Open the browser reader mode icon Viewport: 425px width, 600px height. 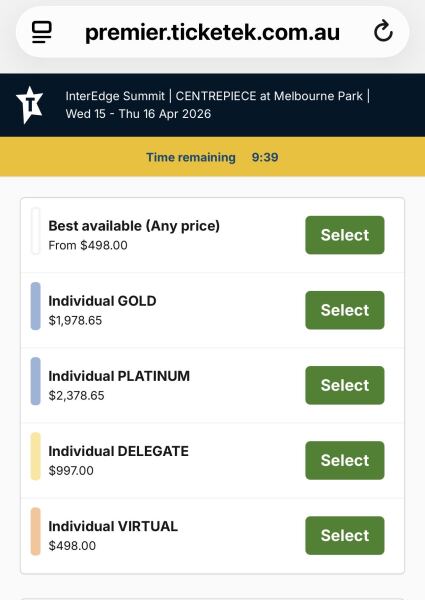(41, 32)
